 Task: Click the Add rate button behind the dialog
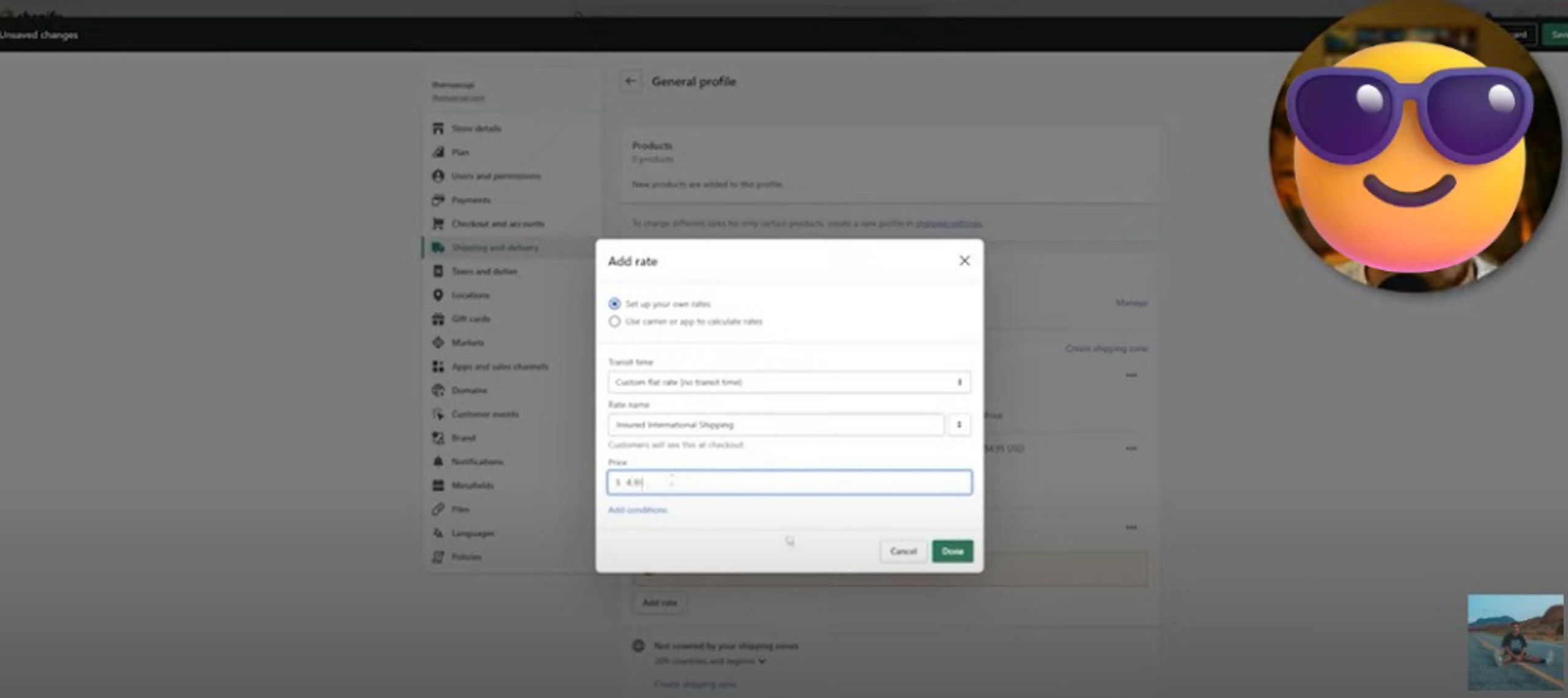[660, 603]
